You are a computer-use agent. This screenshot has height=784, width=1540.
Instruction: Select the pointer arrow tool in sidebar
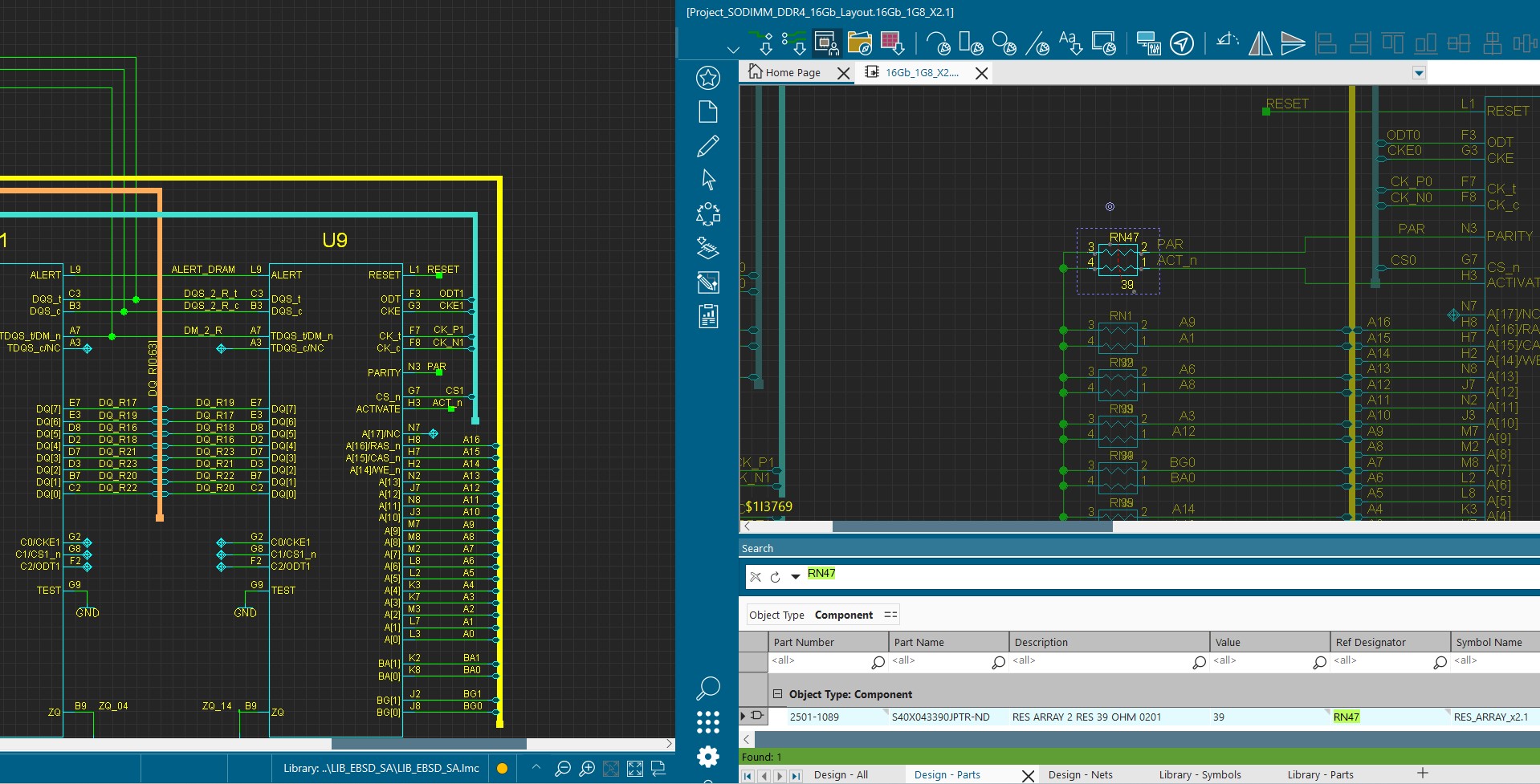click(x=707, y=180)
